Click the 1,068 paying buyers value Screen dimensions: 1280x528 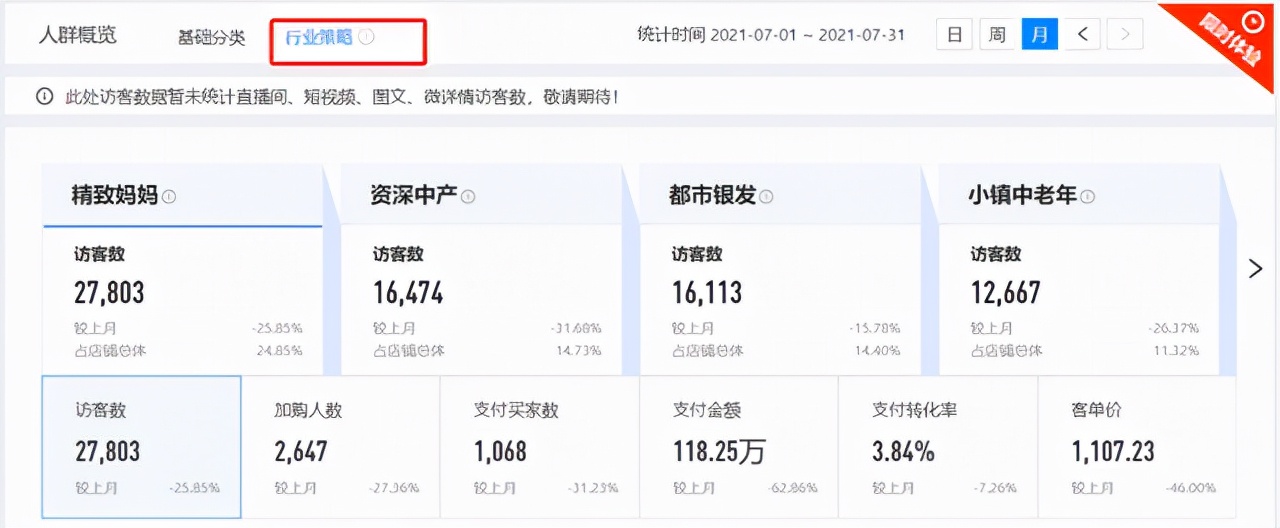(x=500, y=451)
